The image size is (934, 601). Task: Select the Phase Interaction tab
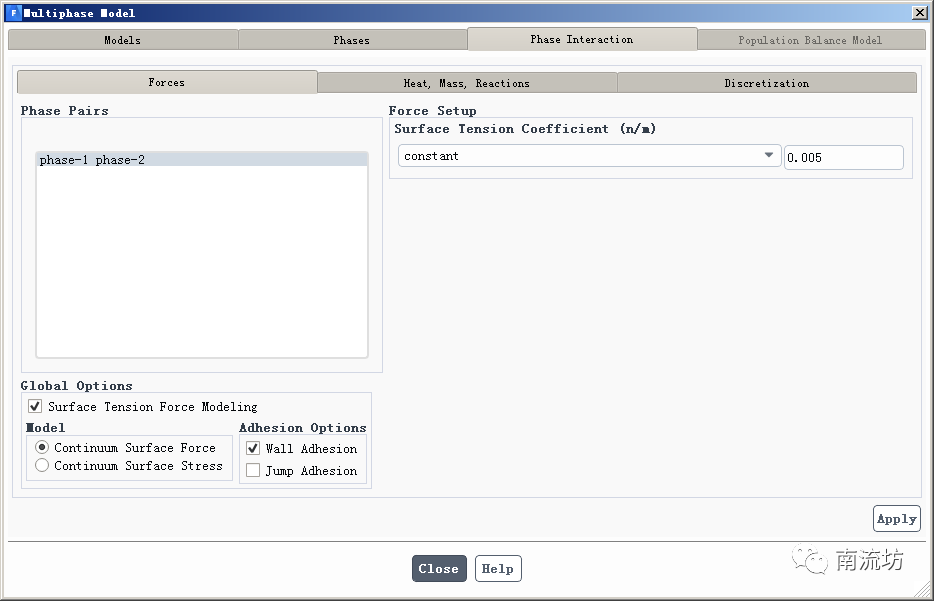[x=582, y=39]
